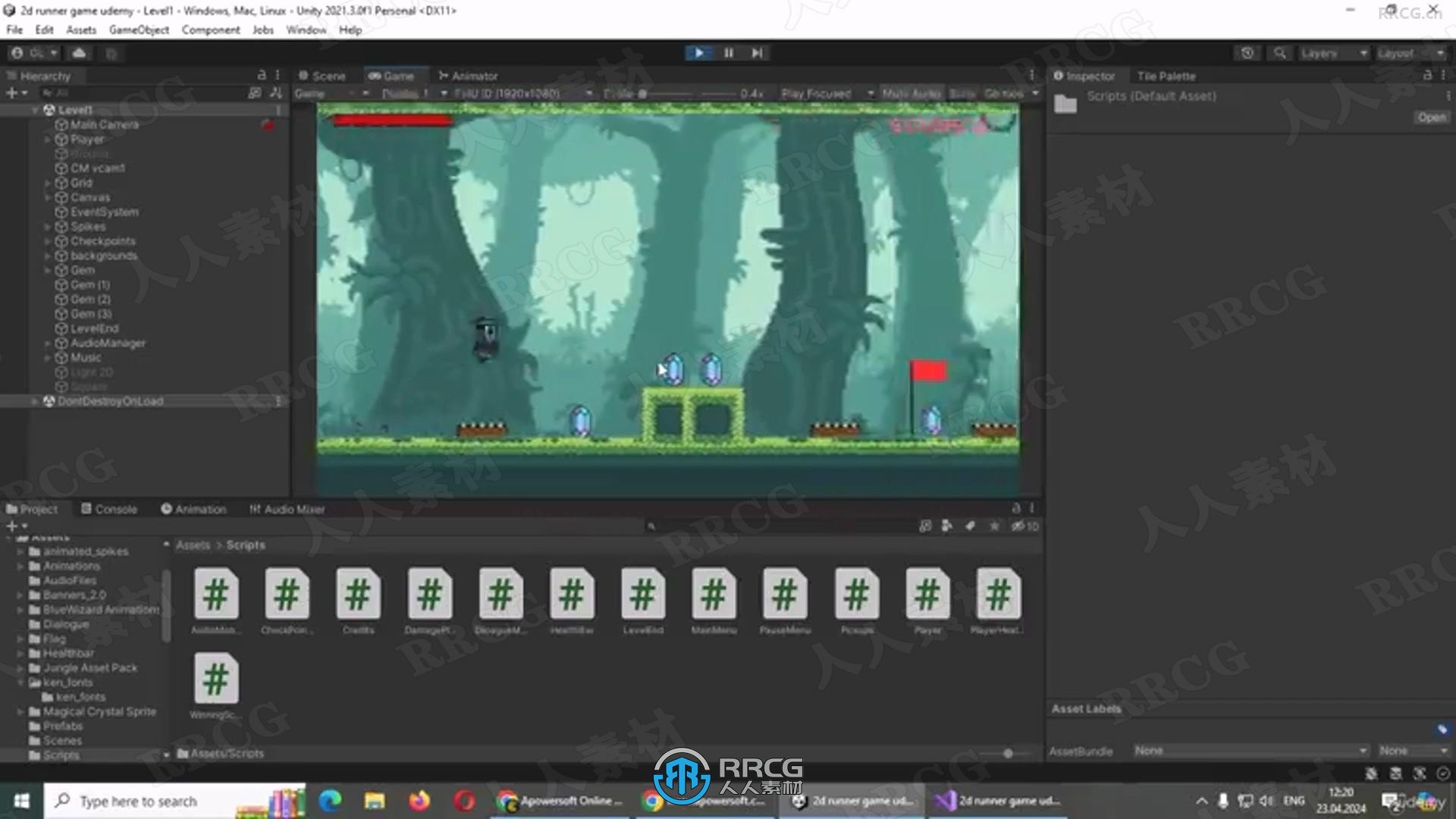Screen dimensions: 1456x819
Task: Open Unity account dropdown
Action: pyautogui.click(x=34, y=53)
